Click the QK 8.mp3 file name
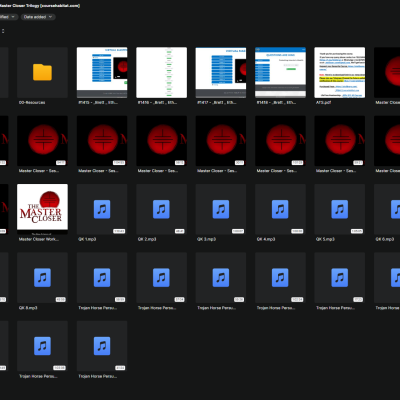 28,308
